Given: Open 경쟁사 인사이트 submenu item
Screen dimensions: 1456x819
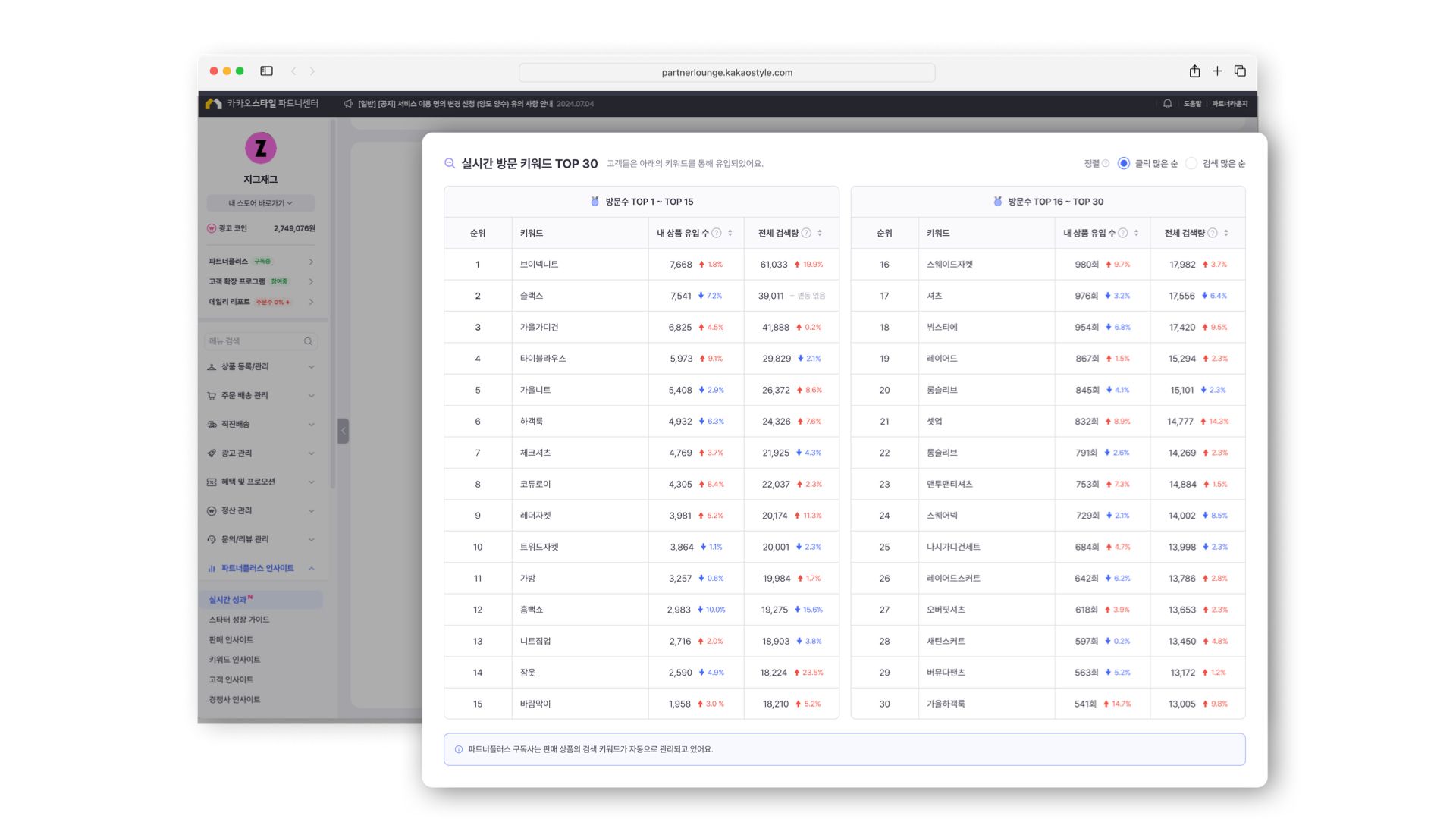Looking at the screenshot, I should coord(234,700).
